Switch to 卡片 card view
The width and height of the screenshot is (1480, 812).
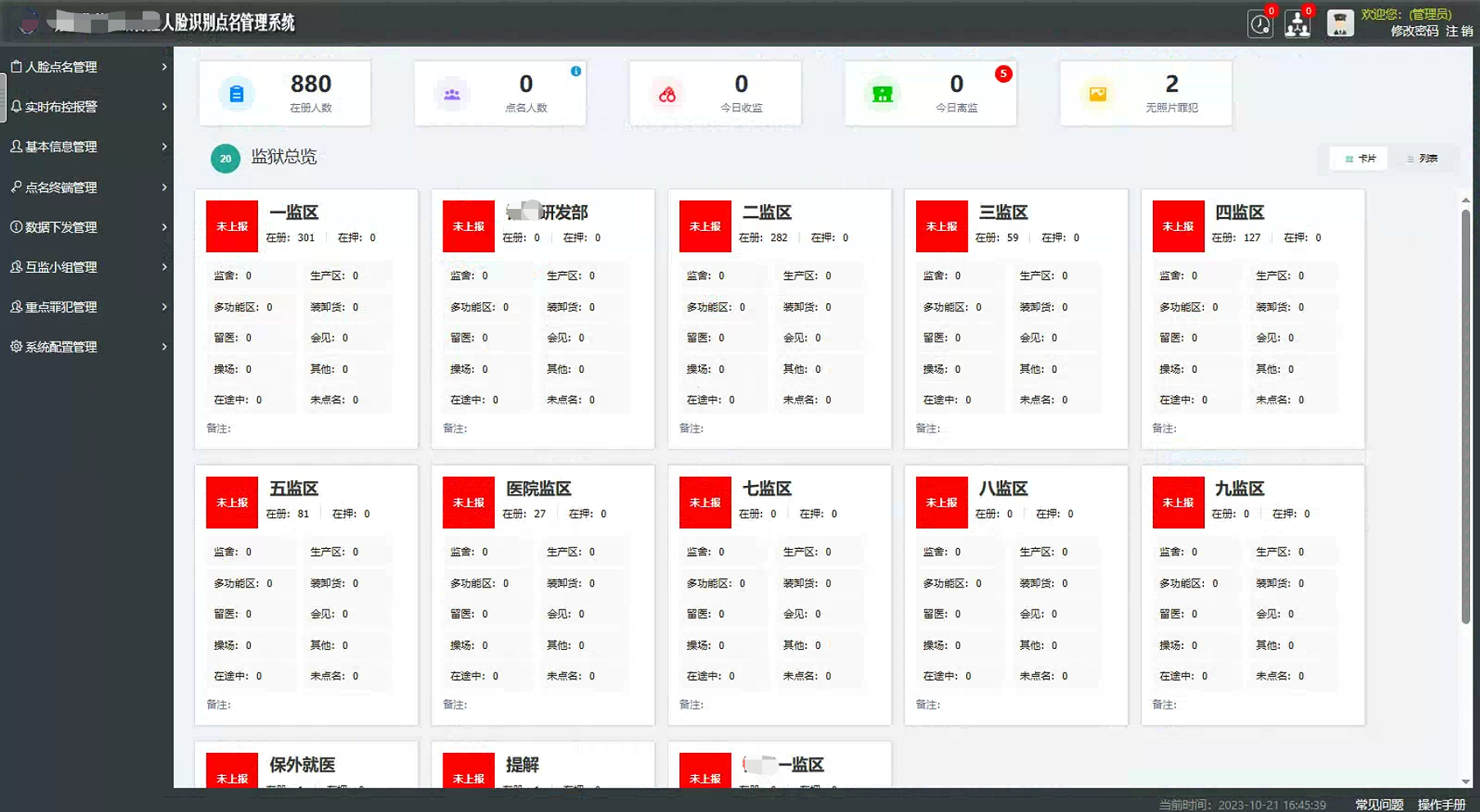tap(1360, 158)
